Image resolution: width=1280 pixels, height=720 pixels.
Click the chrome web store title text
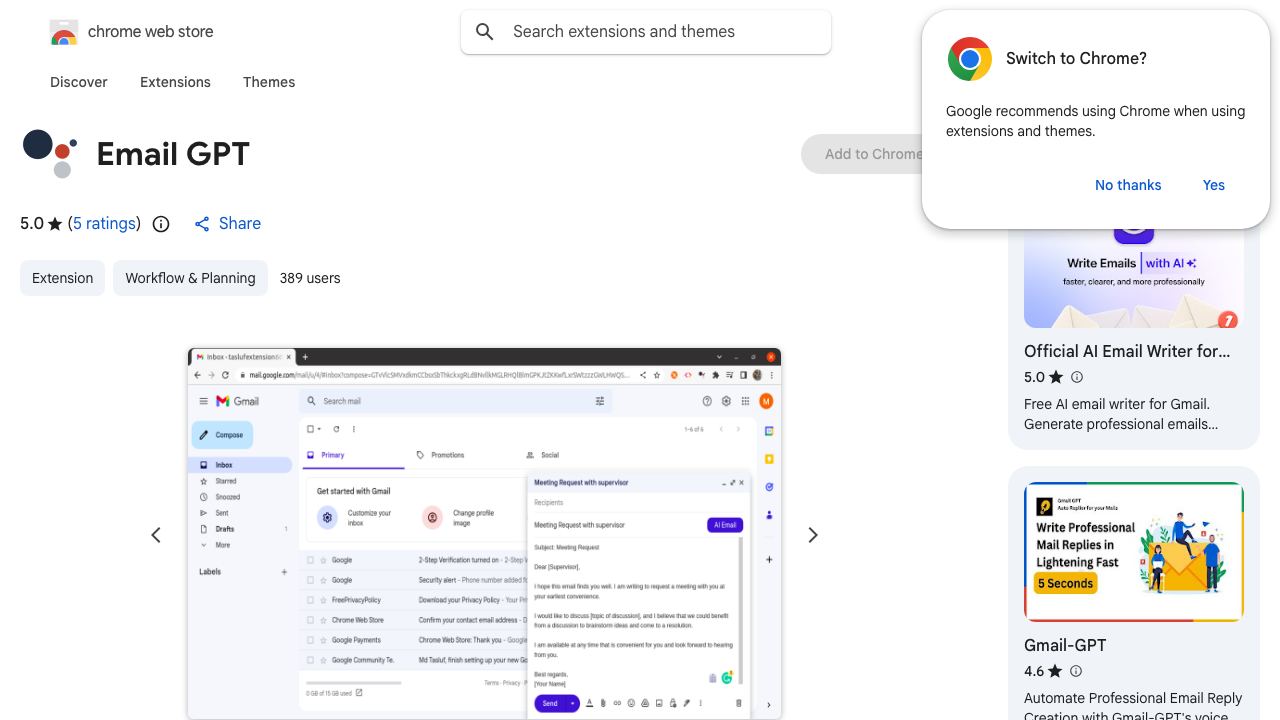[151, 31]
